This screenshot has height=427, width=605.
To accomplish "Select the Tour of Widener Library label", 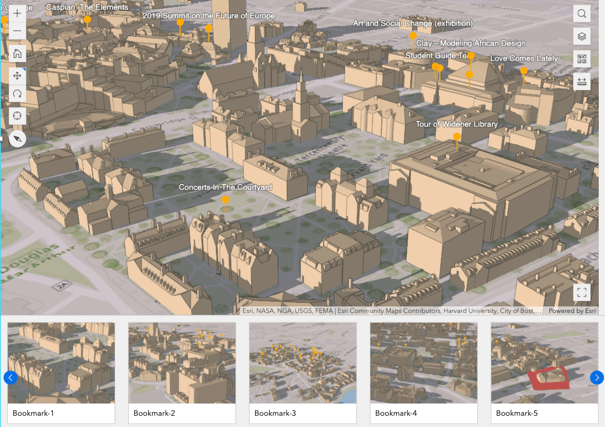I will [x=456, y=124].
